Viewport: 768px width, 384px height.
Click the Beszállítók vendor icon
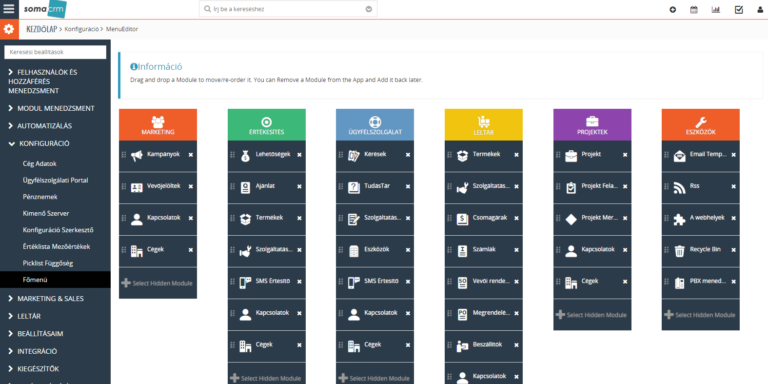tap(462, 346)
